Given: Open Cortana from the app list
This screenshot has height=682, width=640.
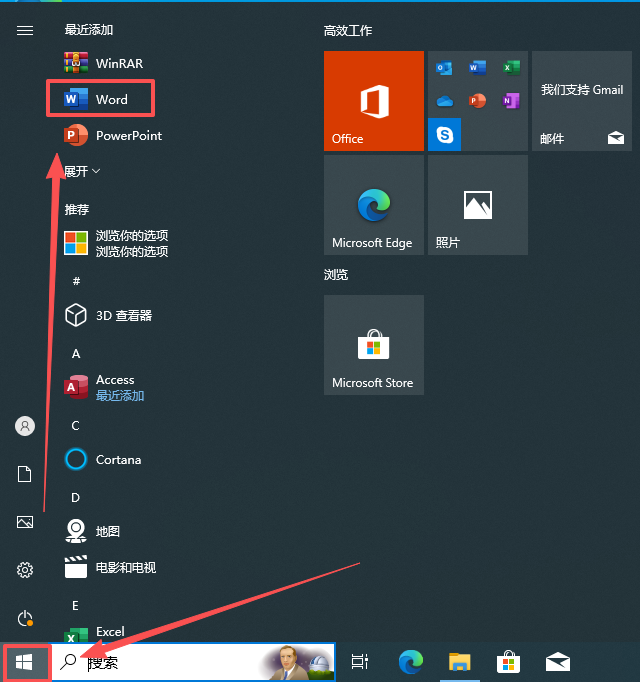Looking at the screenshot, I should pyautogui.click(x=103, y=460).
